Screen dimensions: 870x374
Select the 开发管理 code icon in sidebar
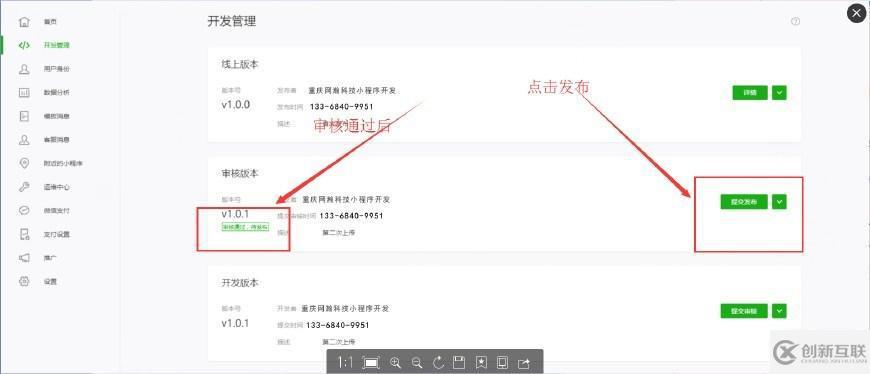point(24,46)
